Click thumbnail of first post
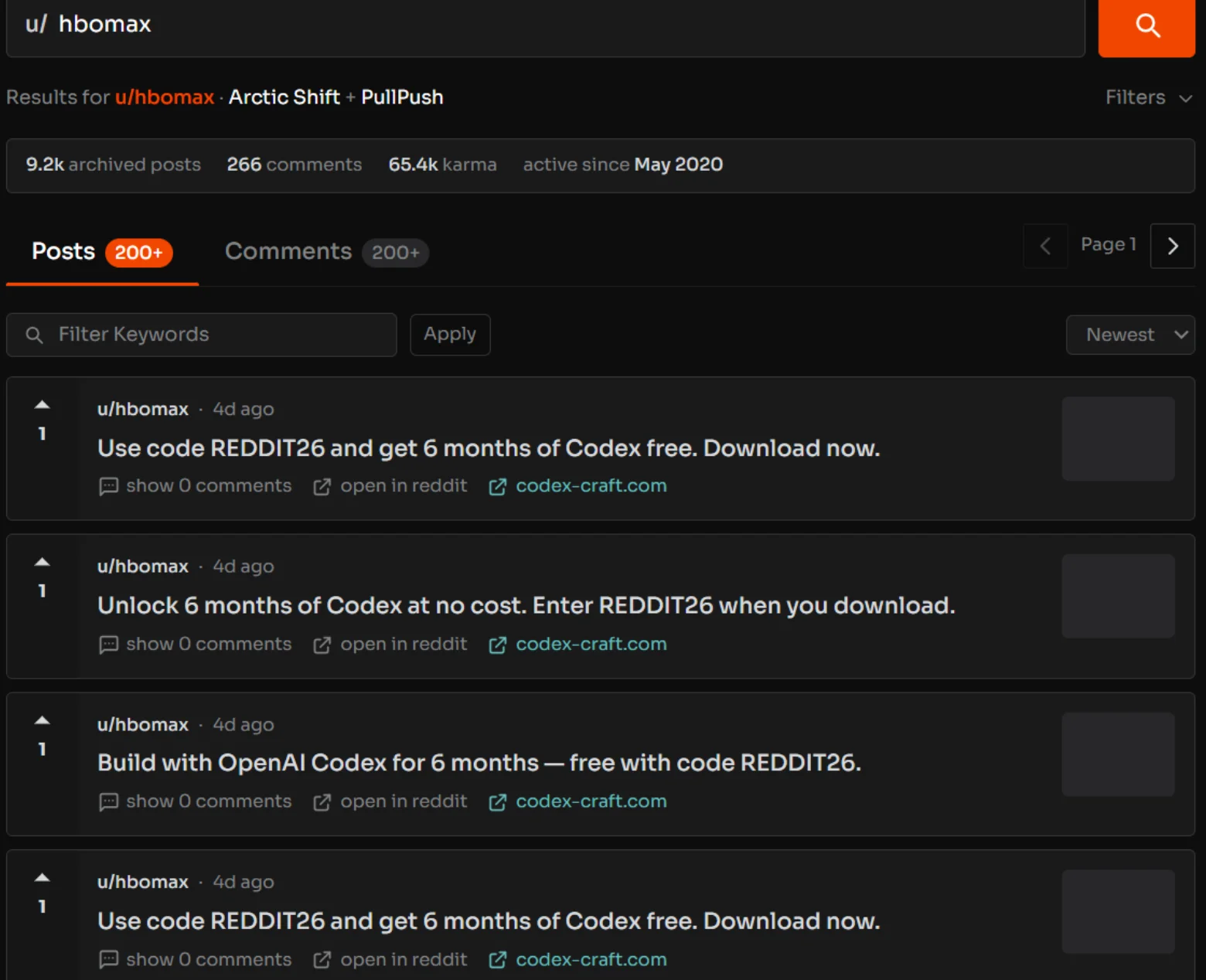 pyautogui.click(x=1118, y=439)
